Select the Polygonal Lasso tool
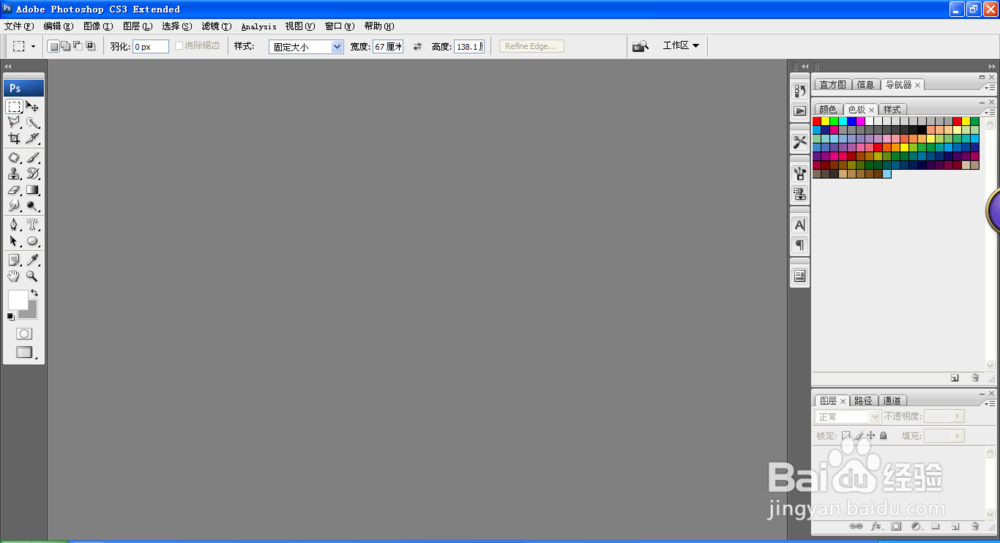 point(14,123)
